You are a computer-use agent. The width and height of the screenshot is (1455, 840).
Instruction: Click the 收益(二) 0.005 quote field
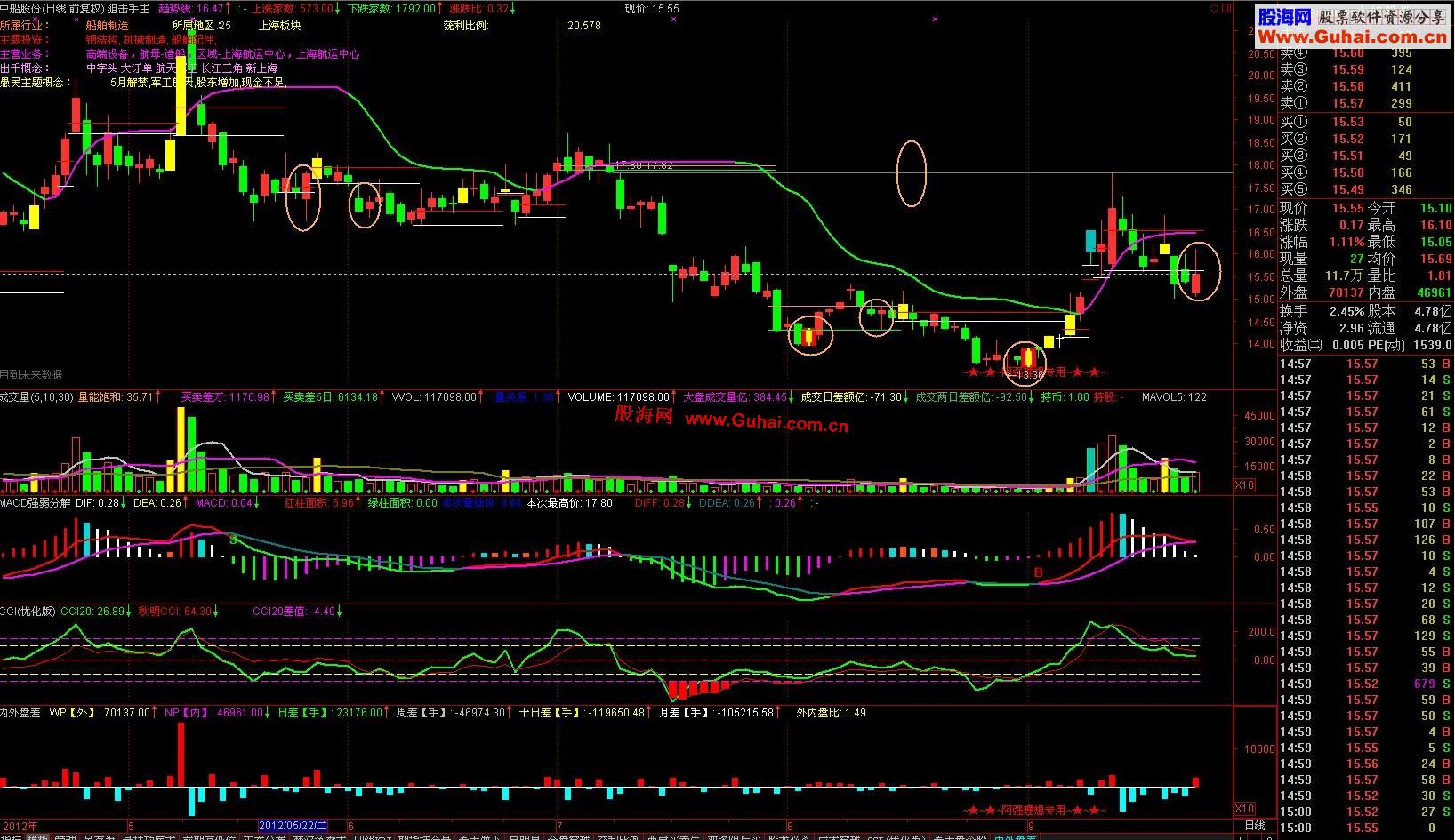[x=1322, y=345]
